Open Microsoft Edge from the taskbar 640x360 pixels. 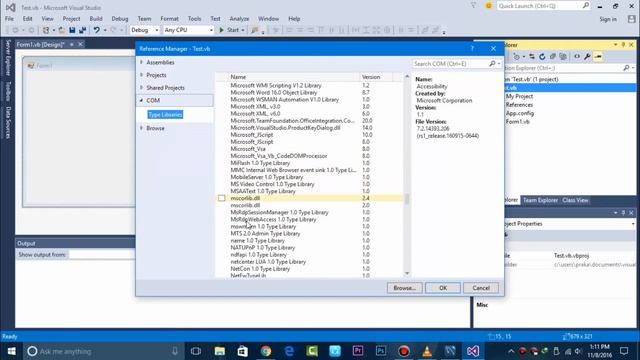pos(289,351)
